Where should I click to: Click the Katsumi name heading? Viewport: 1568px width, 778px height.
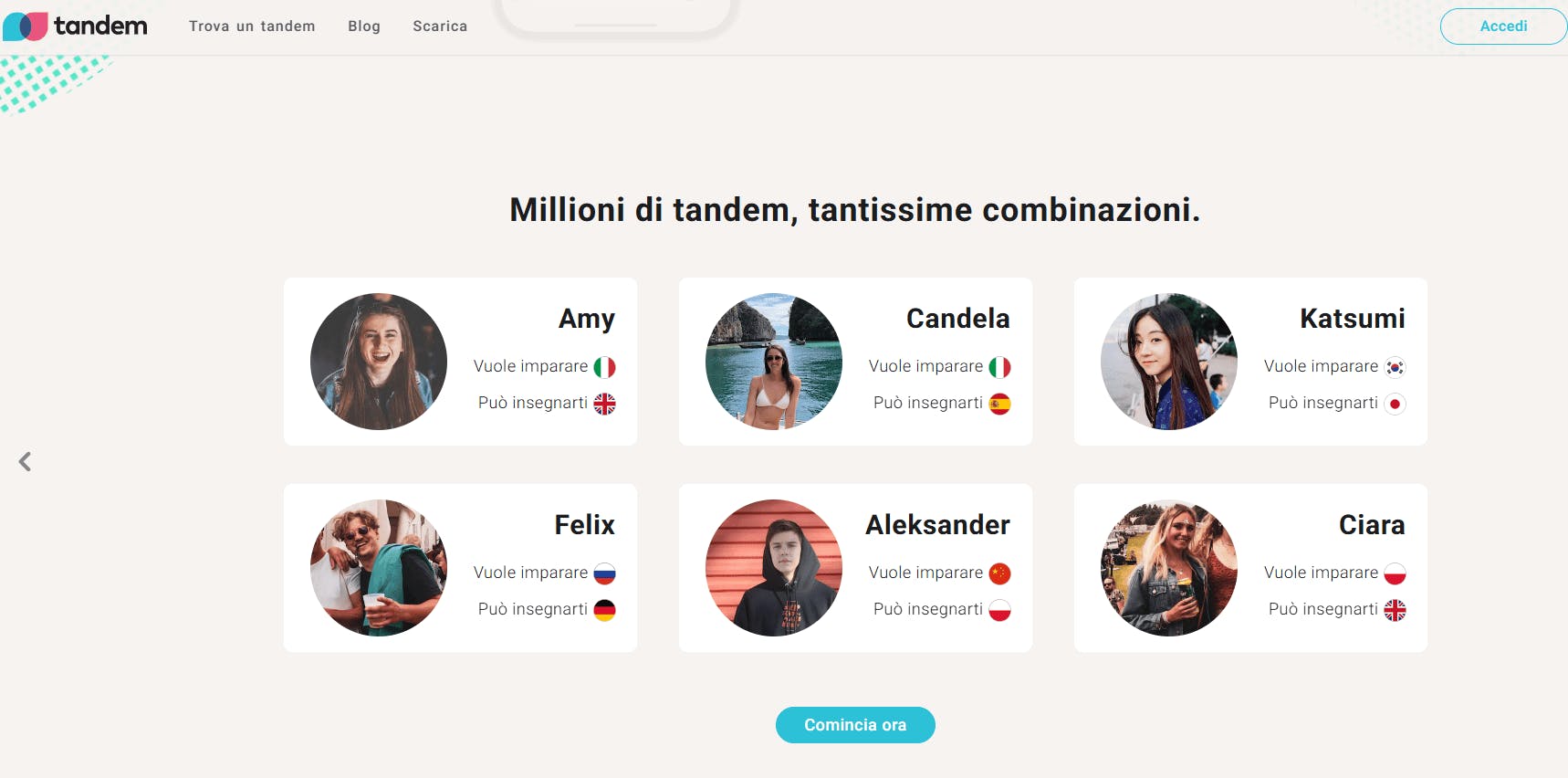(x=1353, y=319)
